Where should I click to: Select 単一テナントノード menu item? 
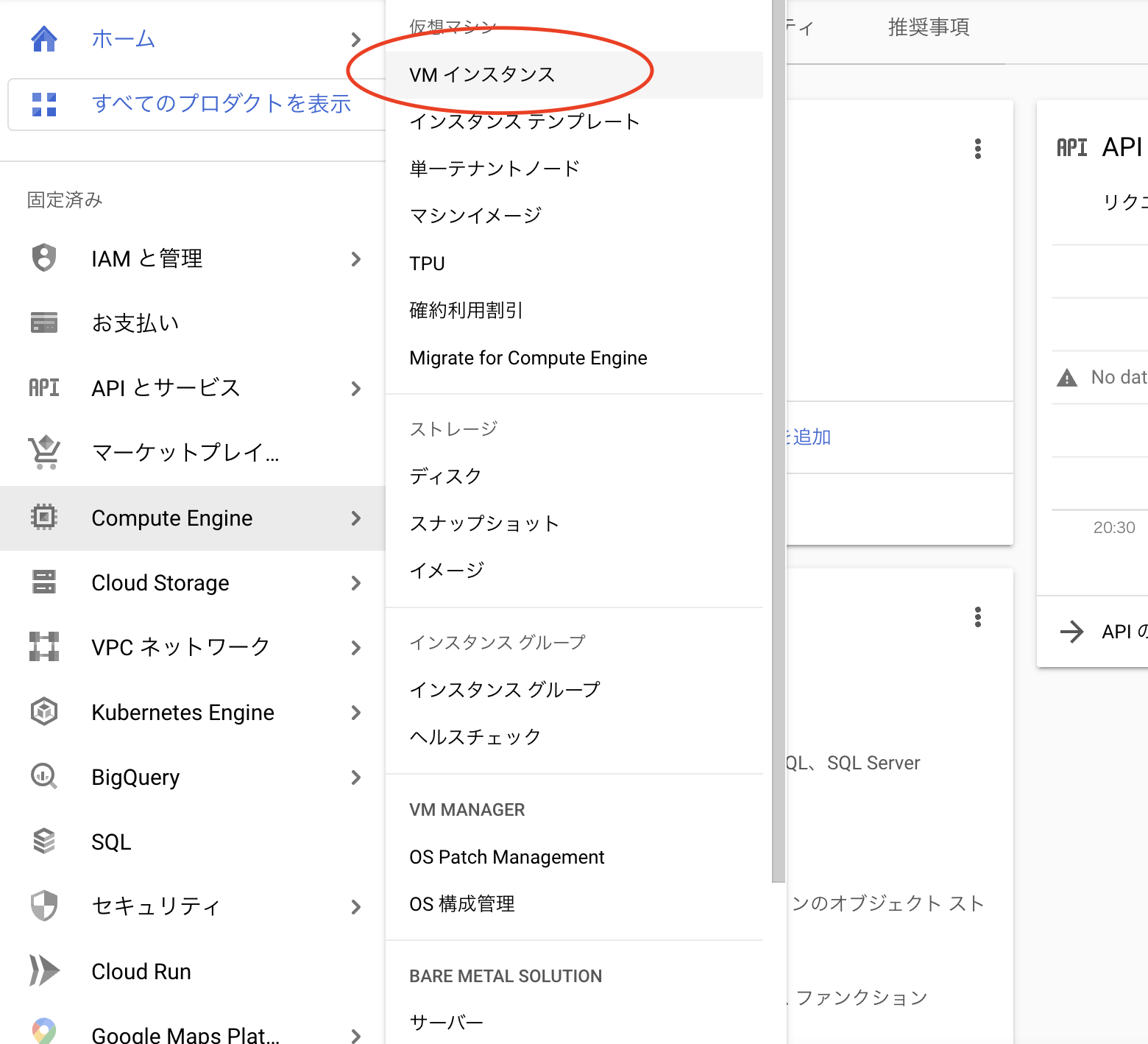(x=574, y=169)
